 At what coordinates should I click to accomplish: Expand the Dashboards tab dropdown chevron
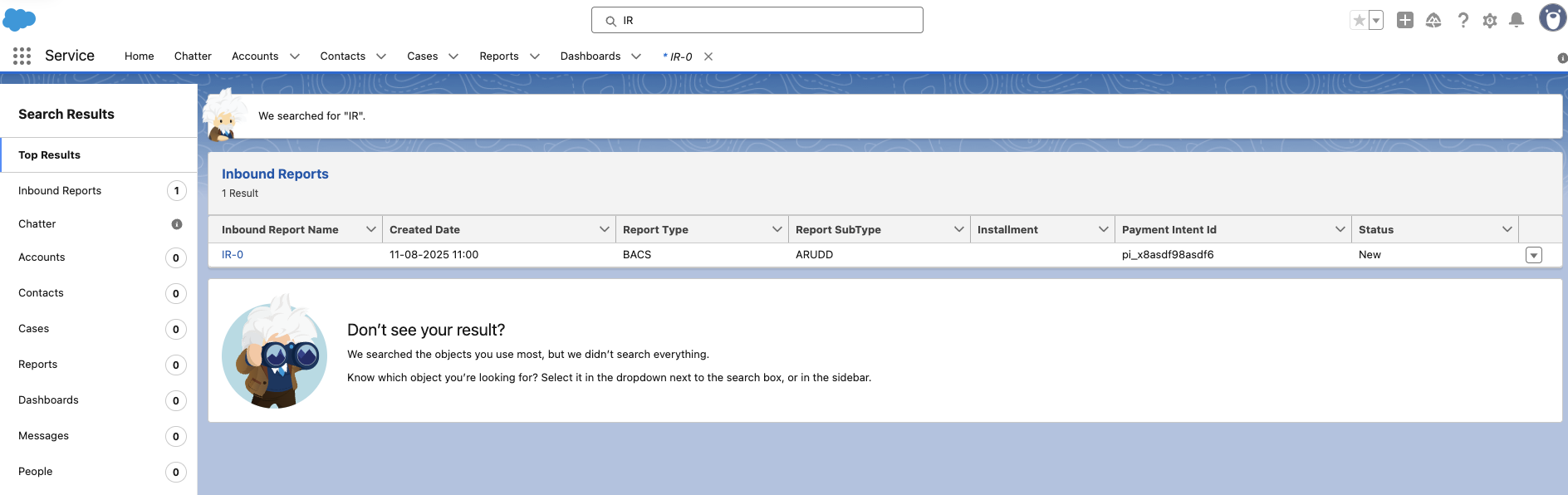[636, 56]
